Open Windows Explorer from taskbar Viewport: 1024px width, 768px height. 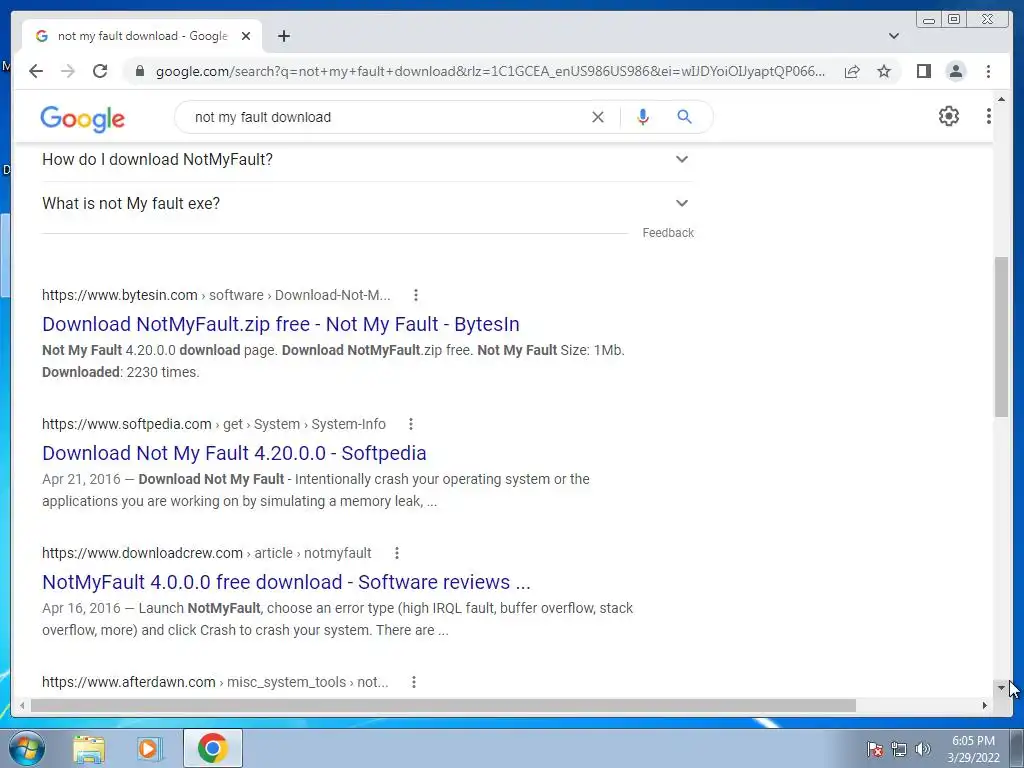point(89,748)
